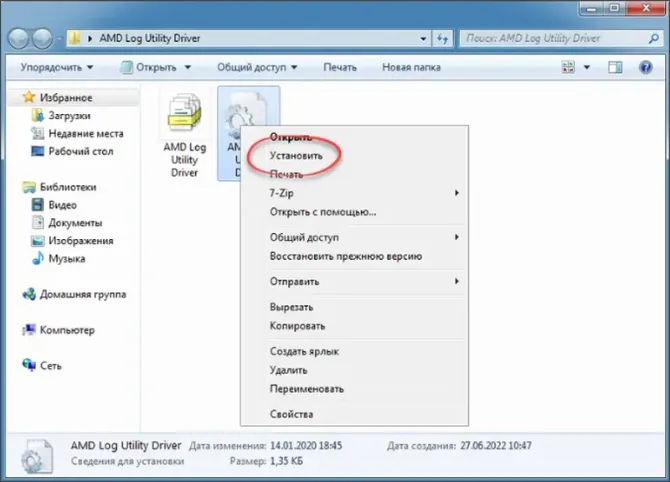Click the date created value 27.06.2022 10:47

[x=496, y=446]
